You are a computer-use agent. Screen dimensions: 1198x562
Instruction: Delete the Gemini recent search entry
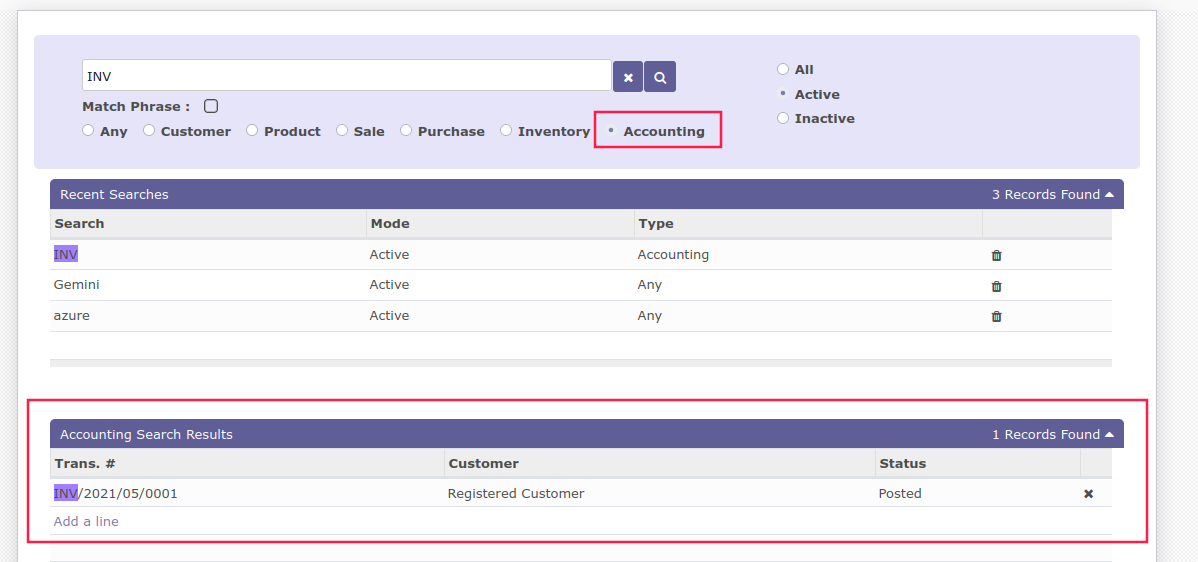(996, 286)
